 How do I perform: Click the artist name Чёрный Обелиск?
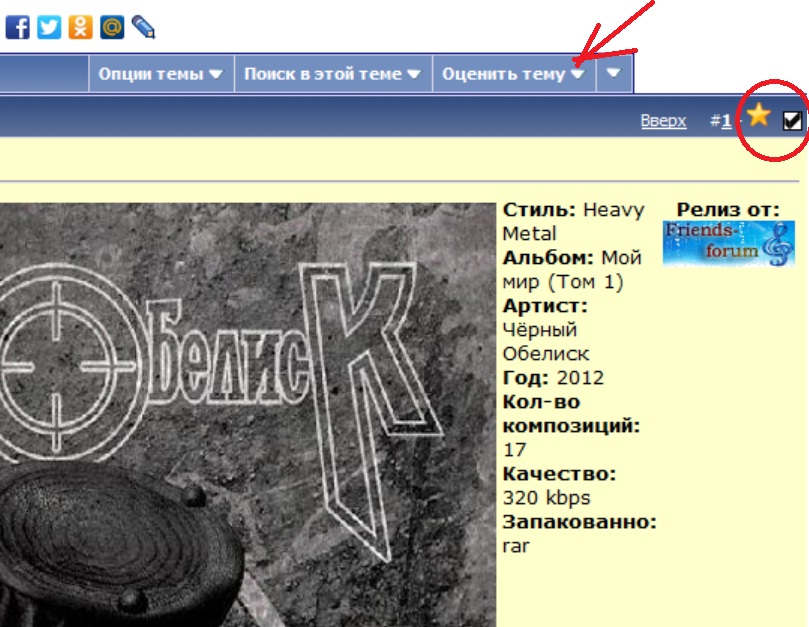[x=546, y=342]
